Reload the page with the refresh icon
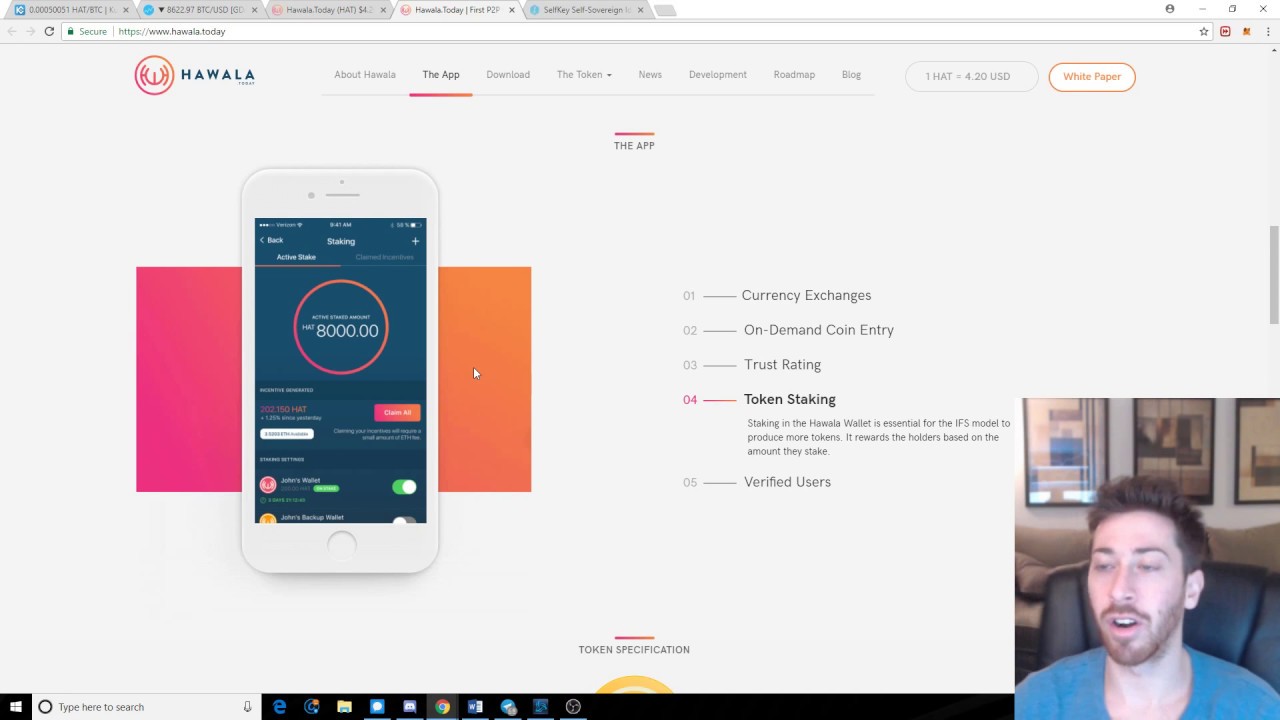Screen dimensions: 1280x720 tap(49, 31)
